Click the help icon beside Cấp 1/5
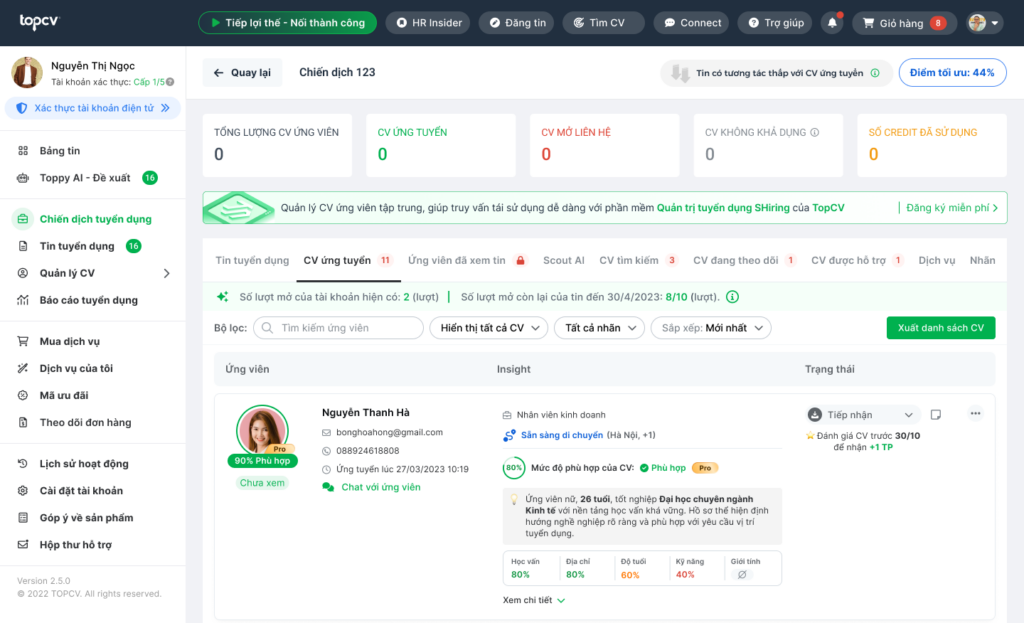This screenshot has height=623, width=1024. (x=170, y=82)
